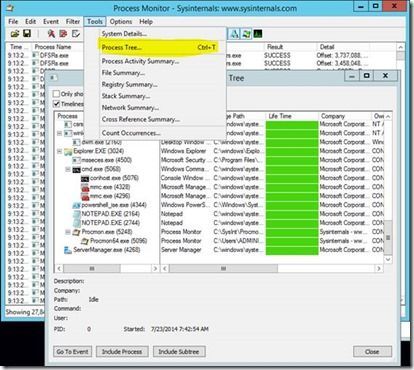Click the Open file toolbar icon
Screen dimensions: 414x370
point(15,34)
